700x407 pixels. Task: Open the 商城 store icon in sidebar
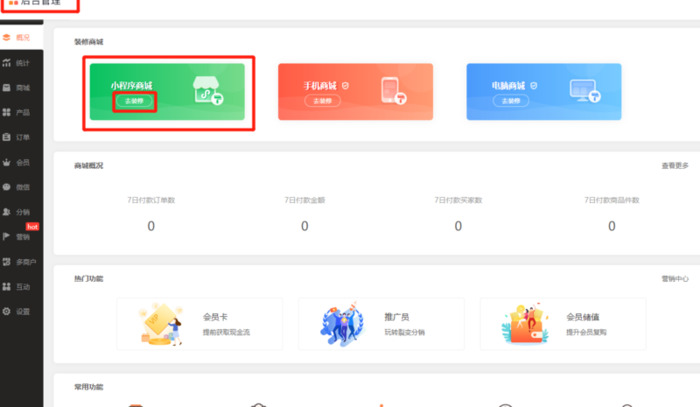pyautogui.click(x=6, y=88)
